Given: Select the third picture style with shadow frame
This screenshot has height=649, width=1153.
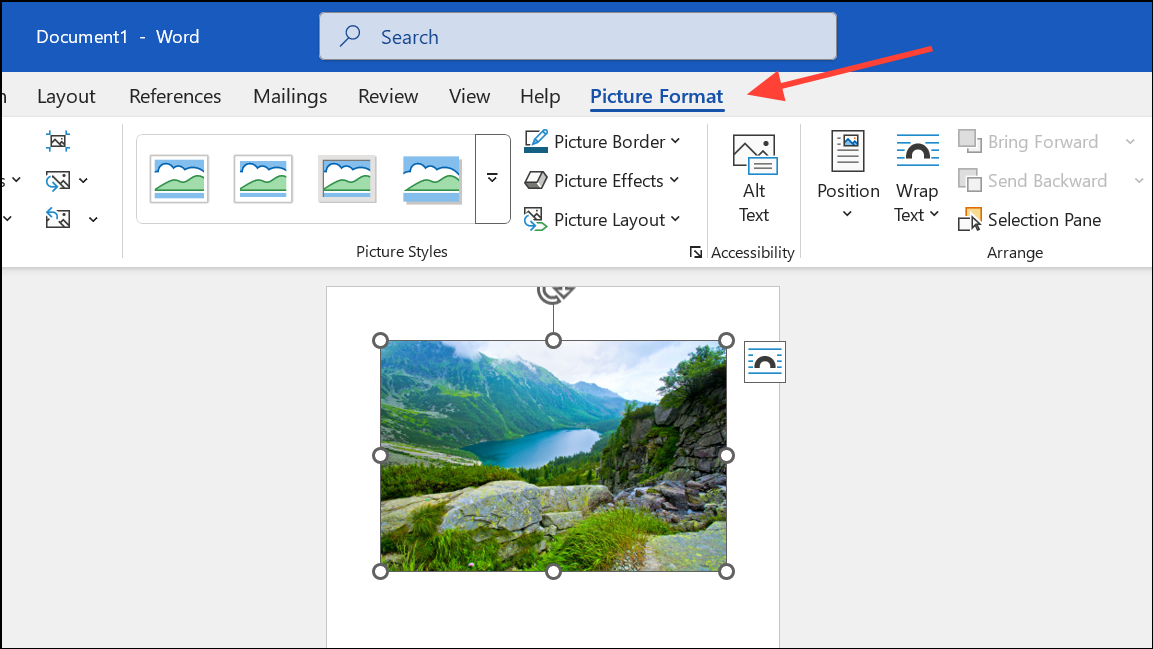Looking at the screenshot, I should [x=346, y=178].
